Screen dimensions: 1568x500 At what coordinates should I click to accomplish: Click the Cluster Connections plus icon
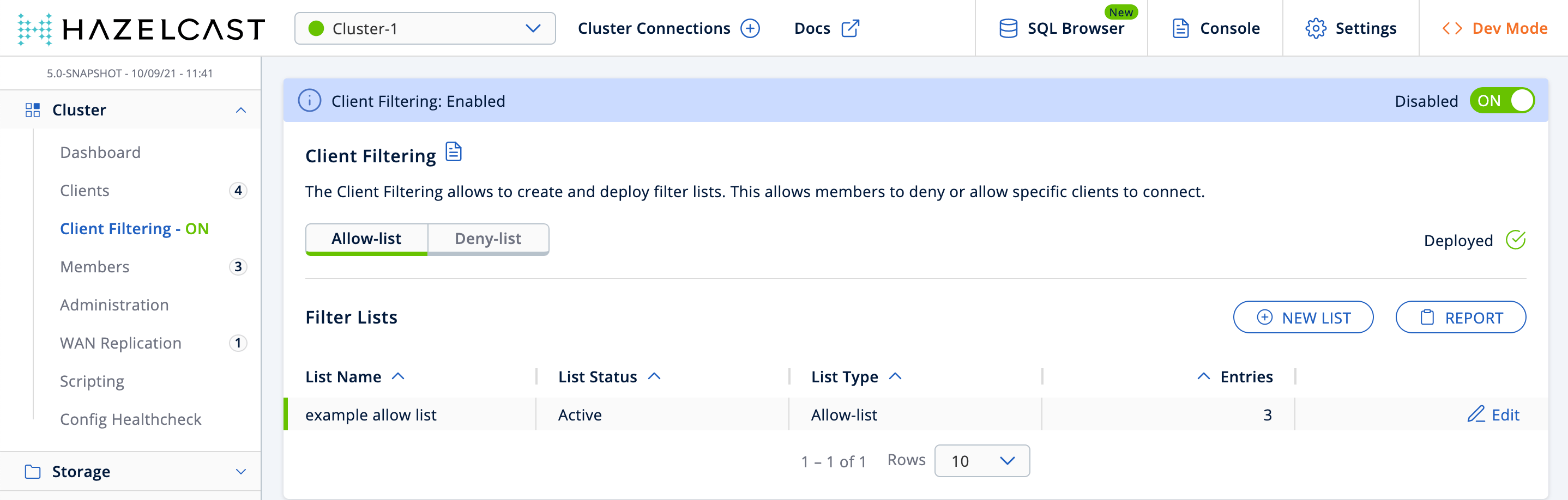750,28
